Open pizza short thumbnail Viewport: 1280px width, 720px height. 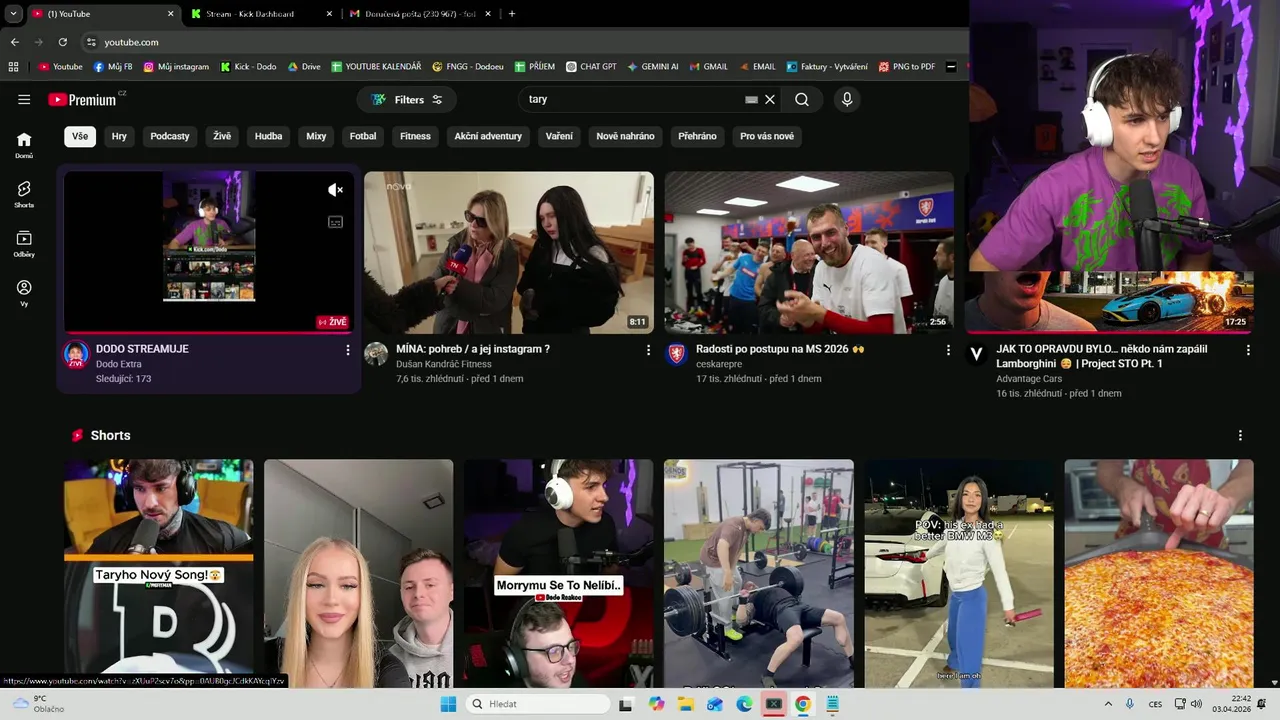click(x=1159, y=574)
